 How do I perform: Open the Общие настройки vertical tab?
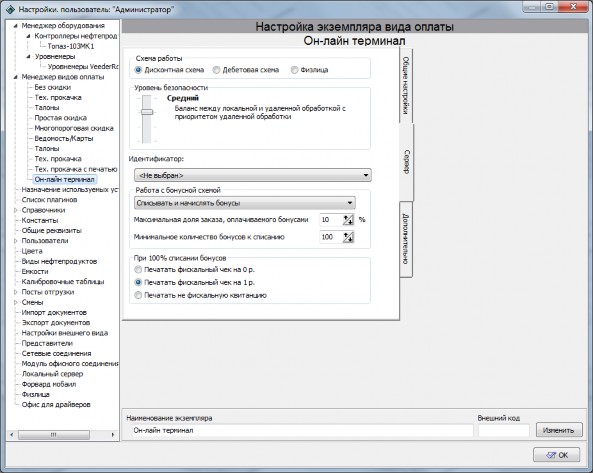pyautogui.click(x=406, y=85)
